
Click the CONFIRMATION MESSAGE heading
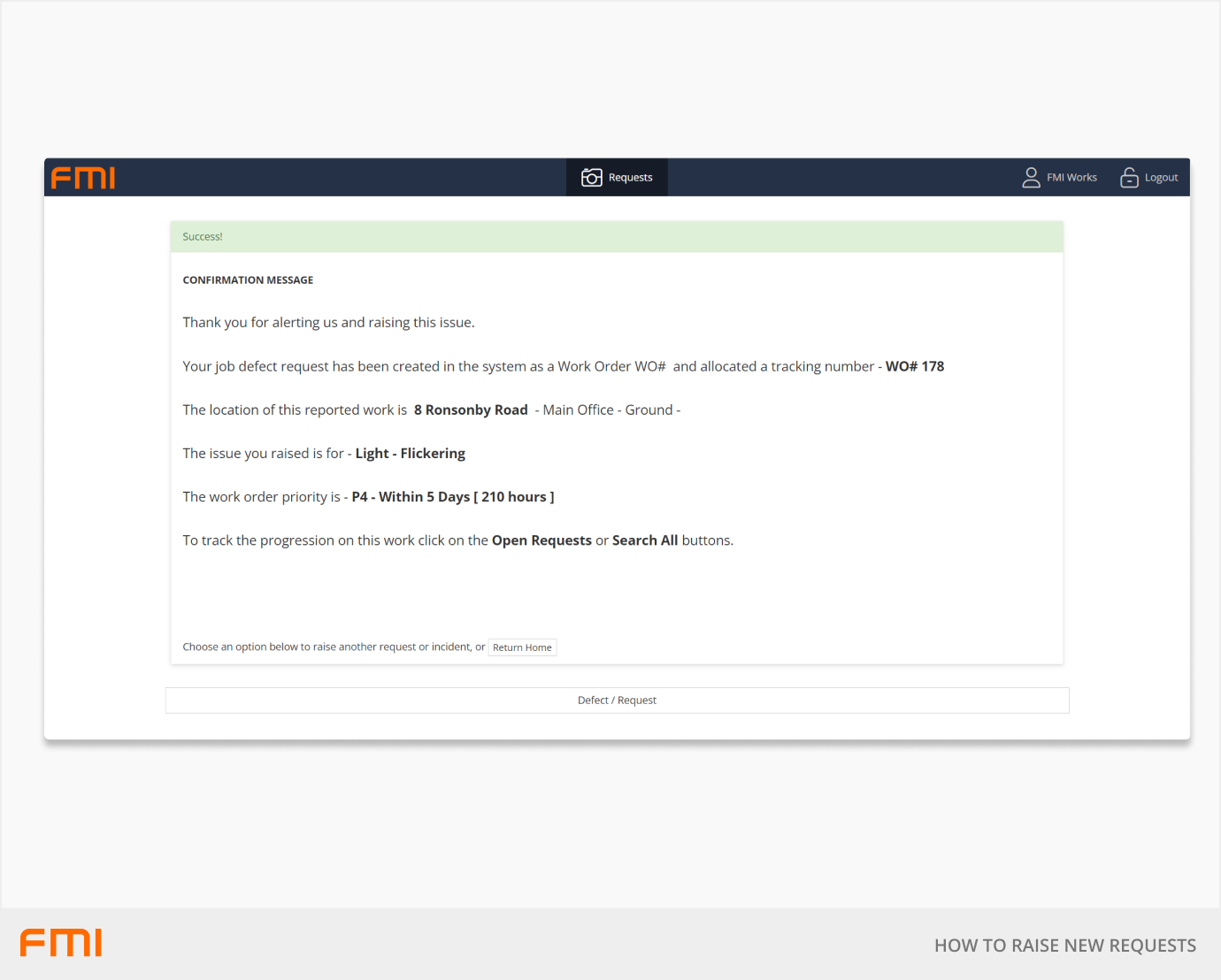pos(248,280)
